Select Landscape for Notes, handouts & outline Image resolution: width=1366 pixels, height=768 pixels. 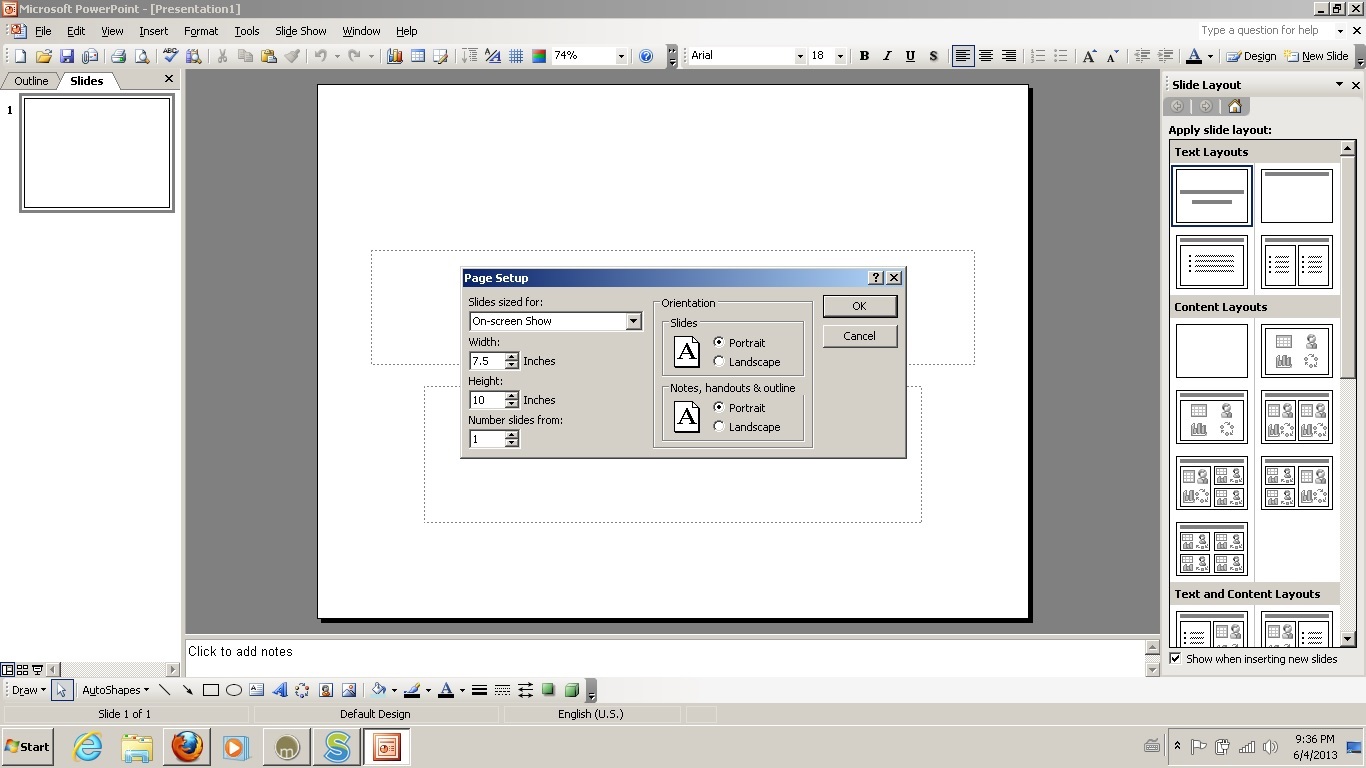[x=719, y=426]
